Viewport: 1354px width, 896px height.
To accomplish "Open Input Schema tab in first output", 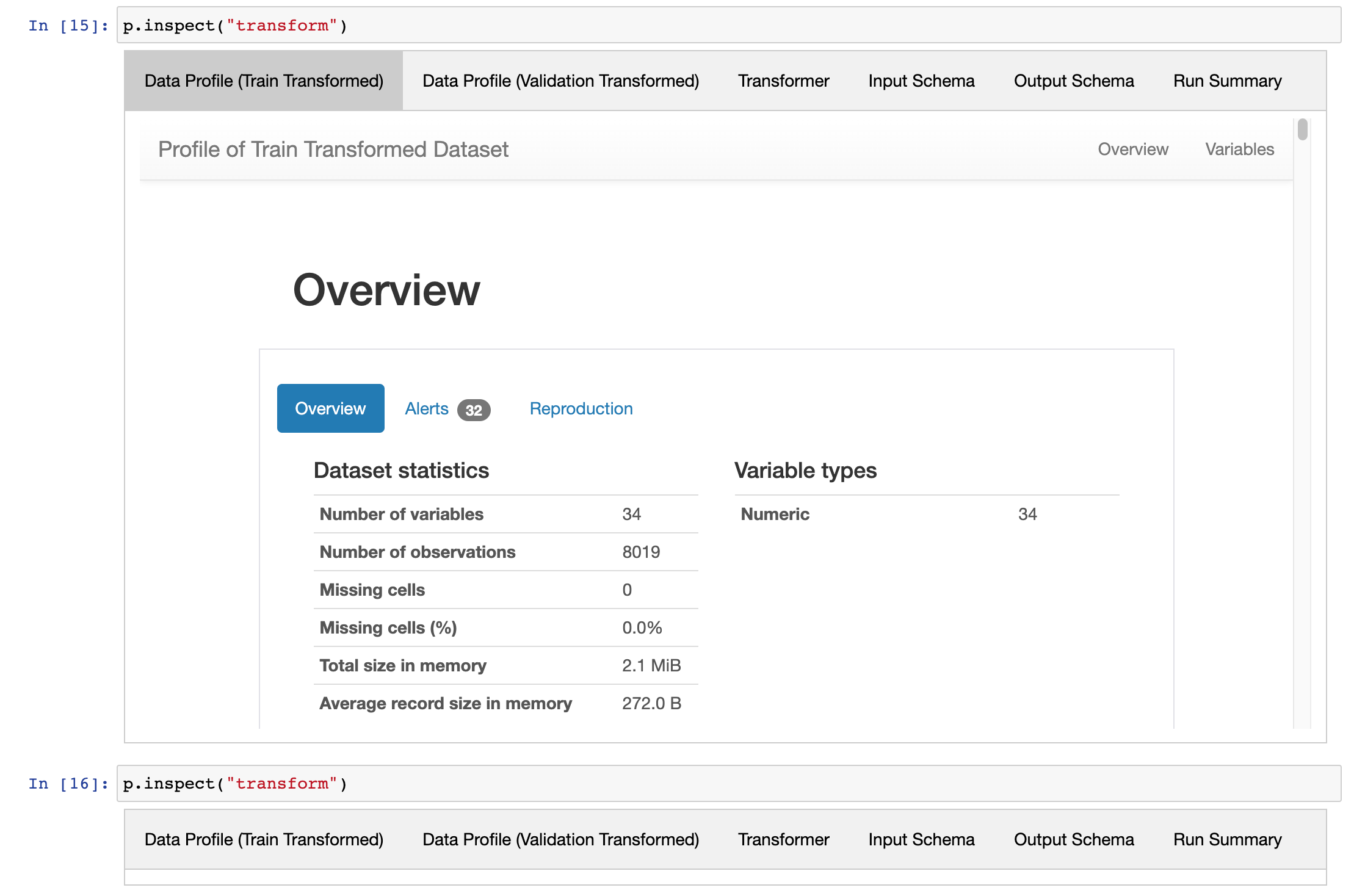I will (921, 81).
